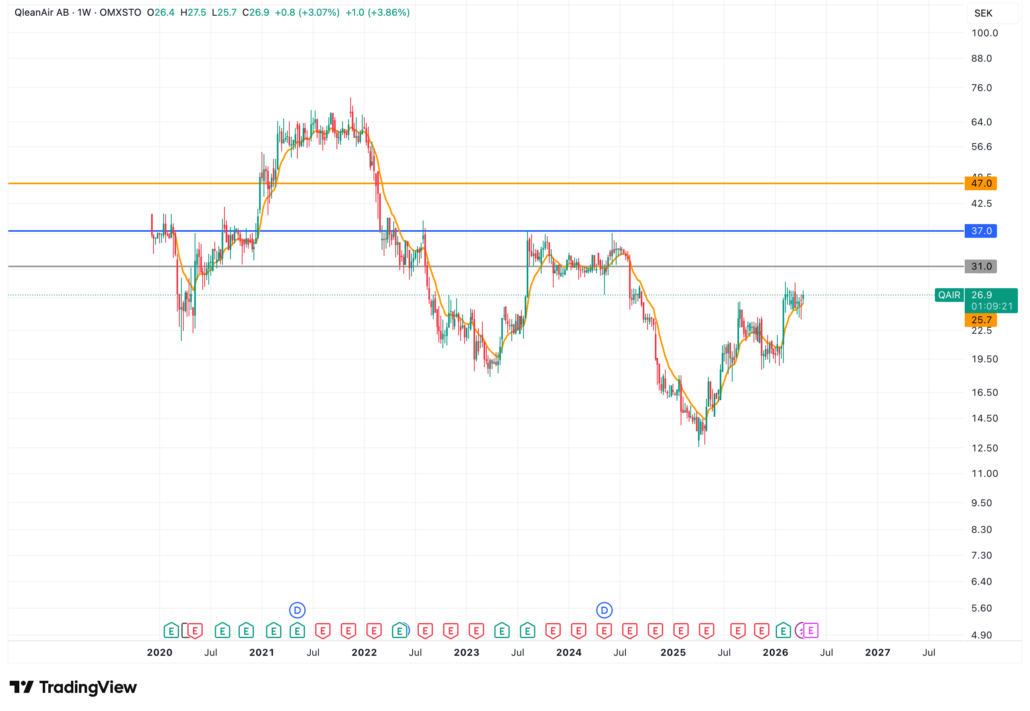This screenshot has height=711, width=1030.
Task: Open the SEK currency selector
Action: [x=982, y=12]
